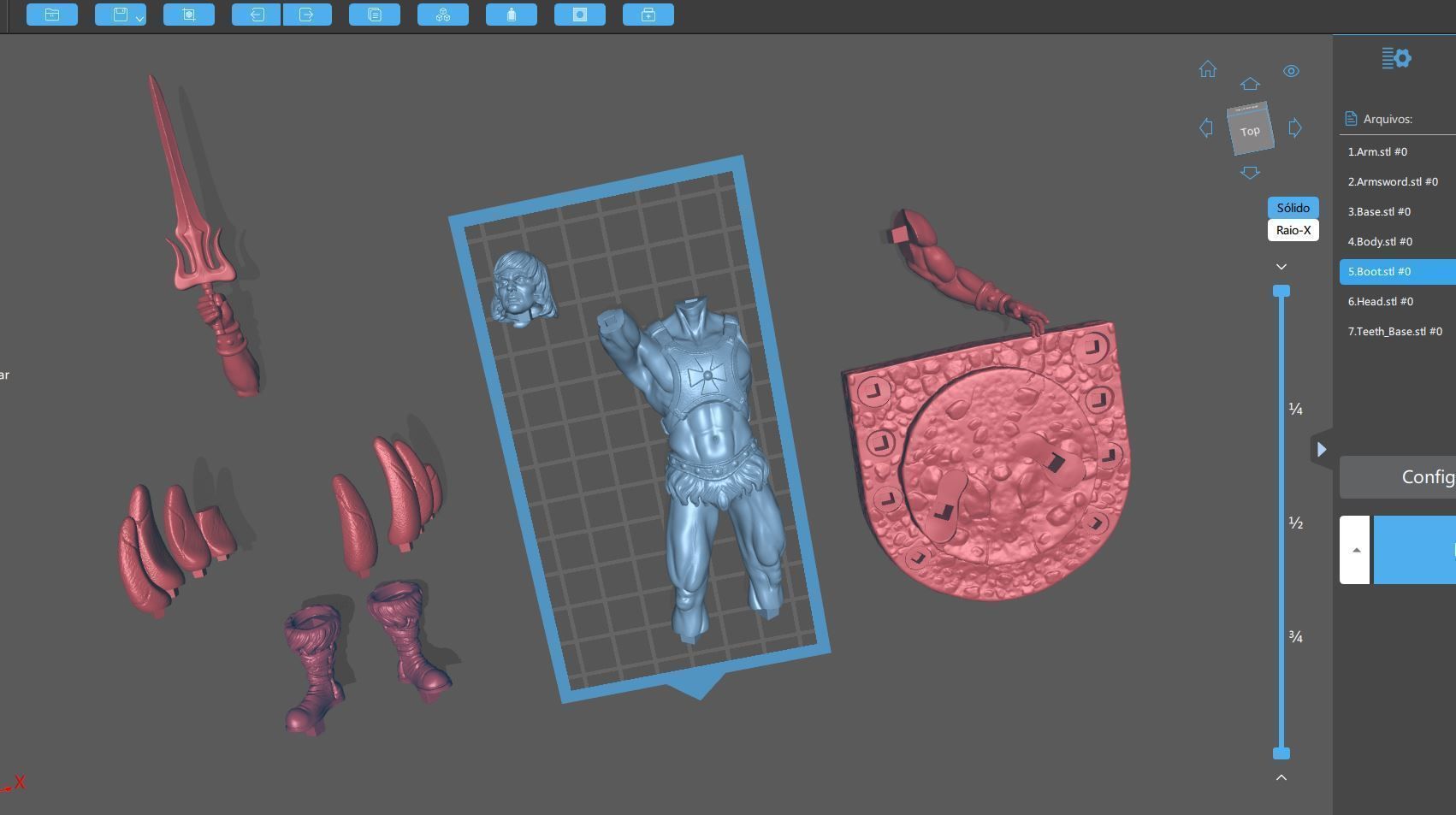The height and width of the screenshot is (815, 1456).
Task: Click the hollow bottle-shaped toolbar icon
Action: (x=512, y=15)
